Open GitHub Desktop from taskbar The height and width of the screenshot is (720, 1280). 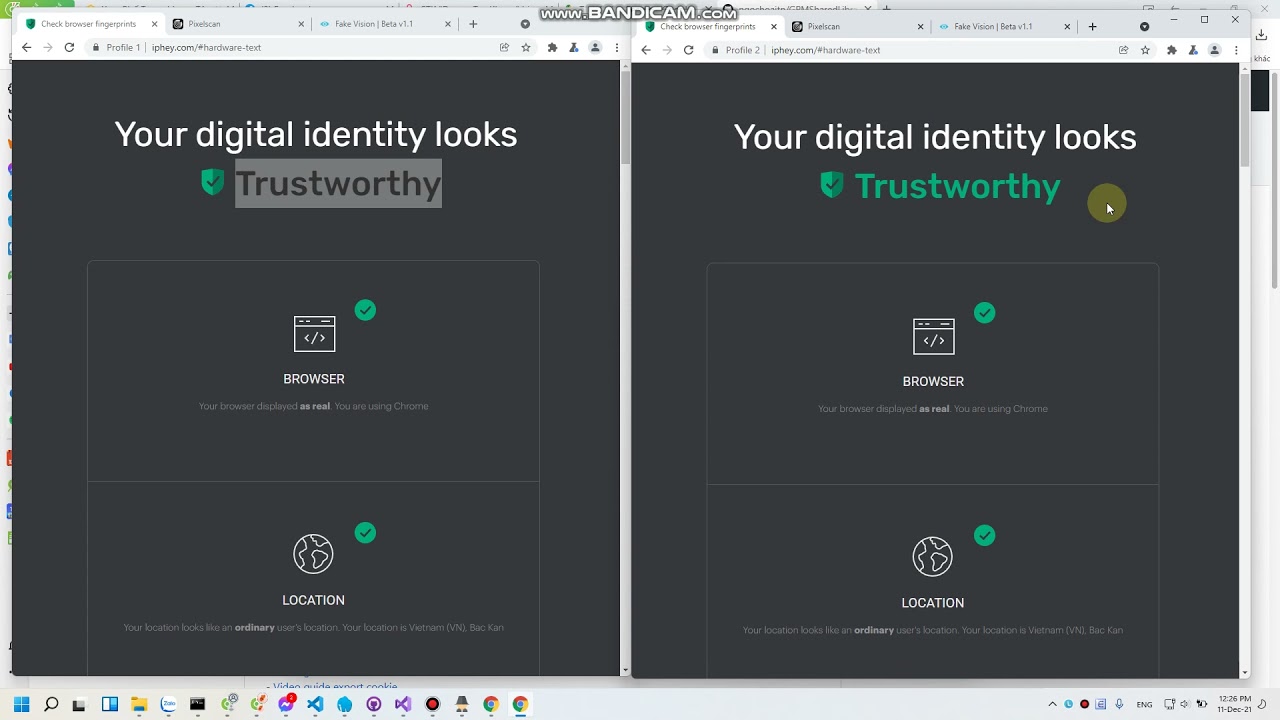pyautogui.click(x=374, y=704)
